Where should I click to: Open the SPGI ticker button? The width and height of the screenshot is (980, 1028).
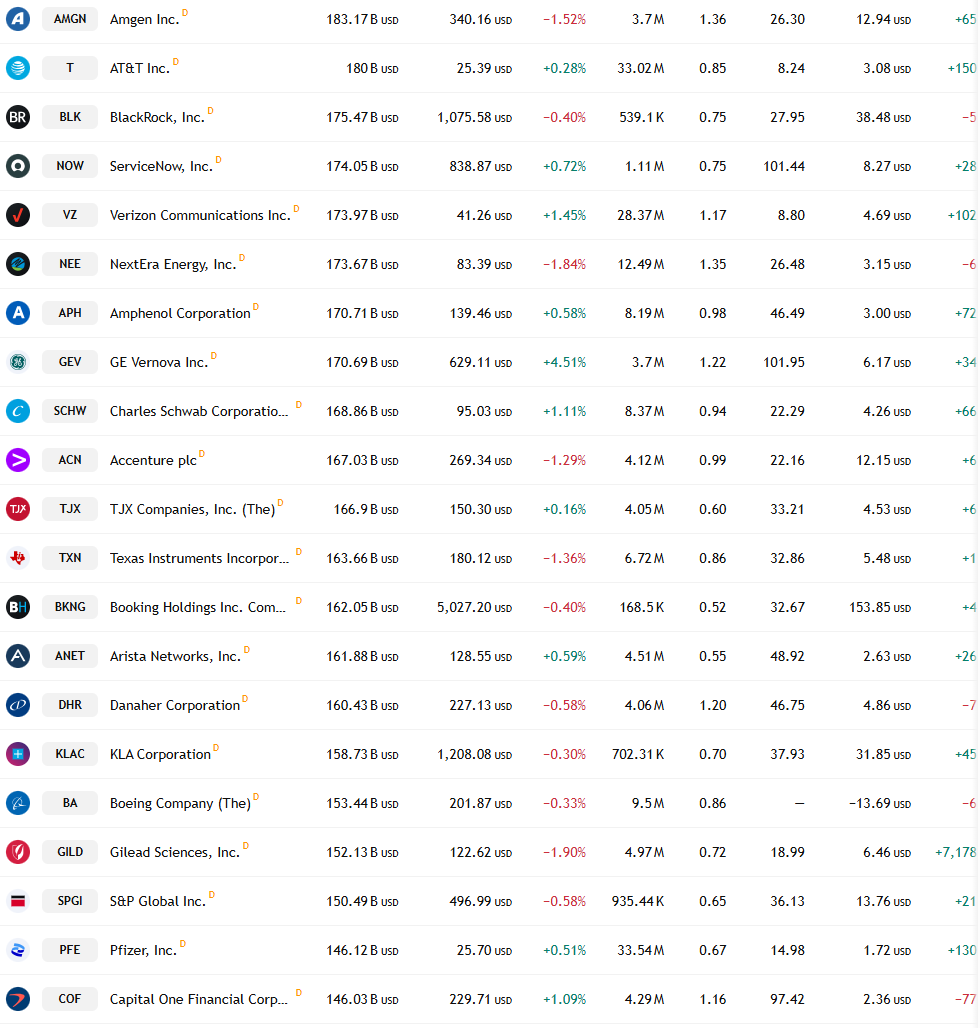tap(70, 901)
